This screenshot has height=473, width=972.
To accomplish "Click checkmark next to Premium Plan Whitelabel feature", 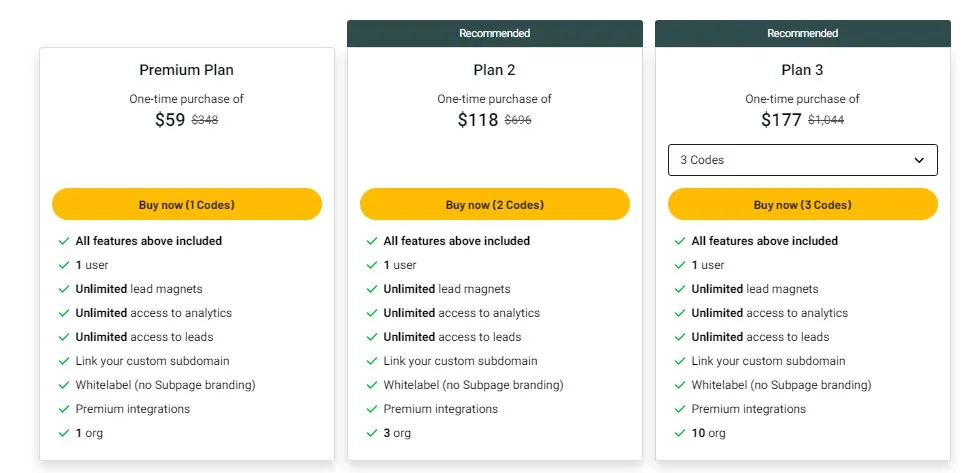I will 64,385.
